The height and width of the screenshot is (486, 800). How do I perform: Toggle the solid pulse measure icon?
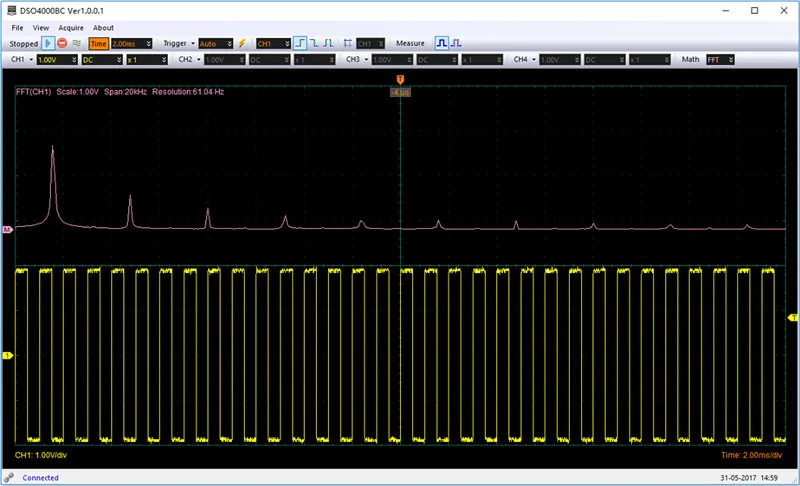[441, 43]
